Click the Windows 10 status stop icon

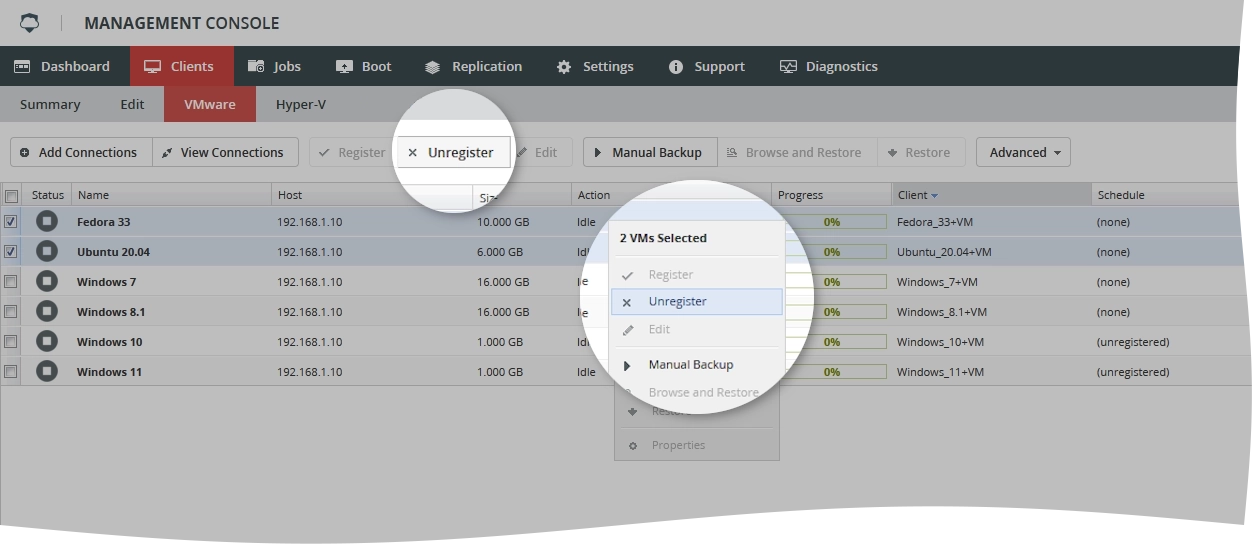pos(47,342)
